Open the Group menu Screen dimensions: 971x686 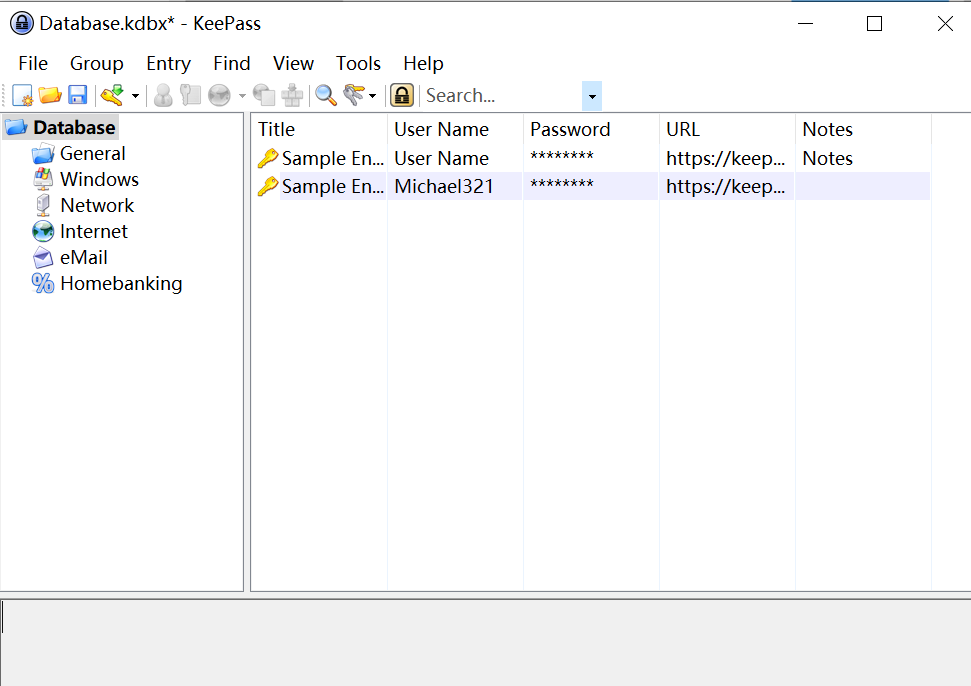97,63
